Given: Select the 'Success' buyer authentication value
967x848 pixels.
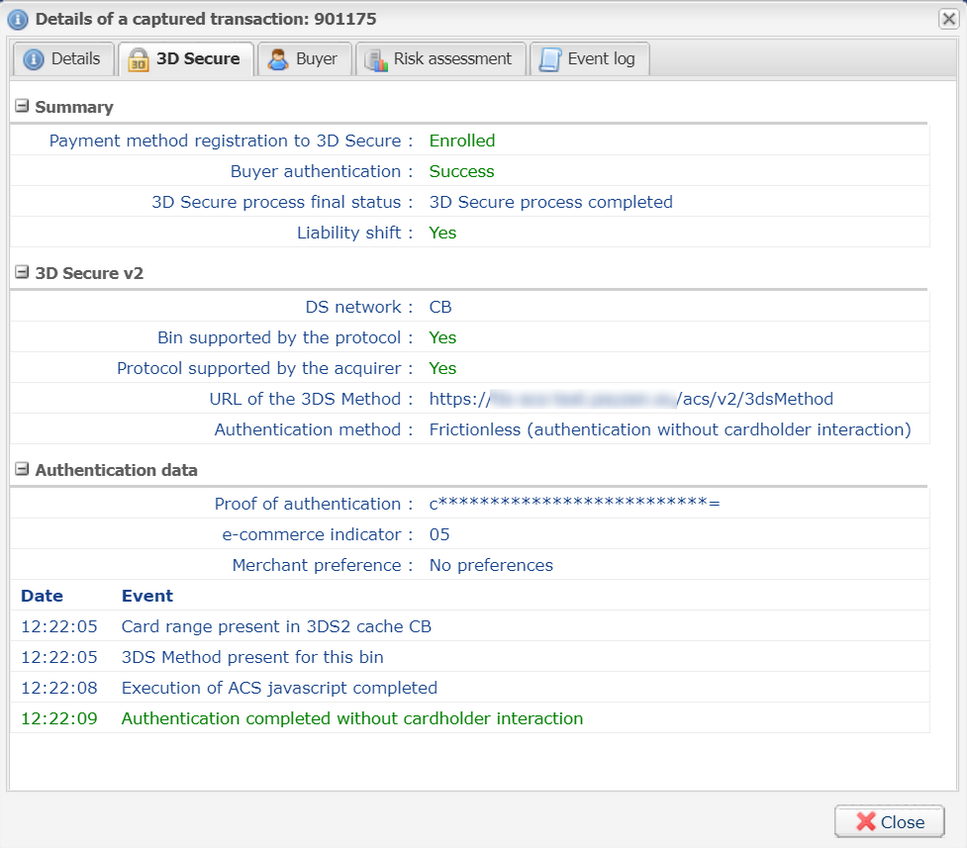Looking at the screenshot, I should [x=461, y=171].
